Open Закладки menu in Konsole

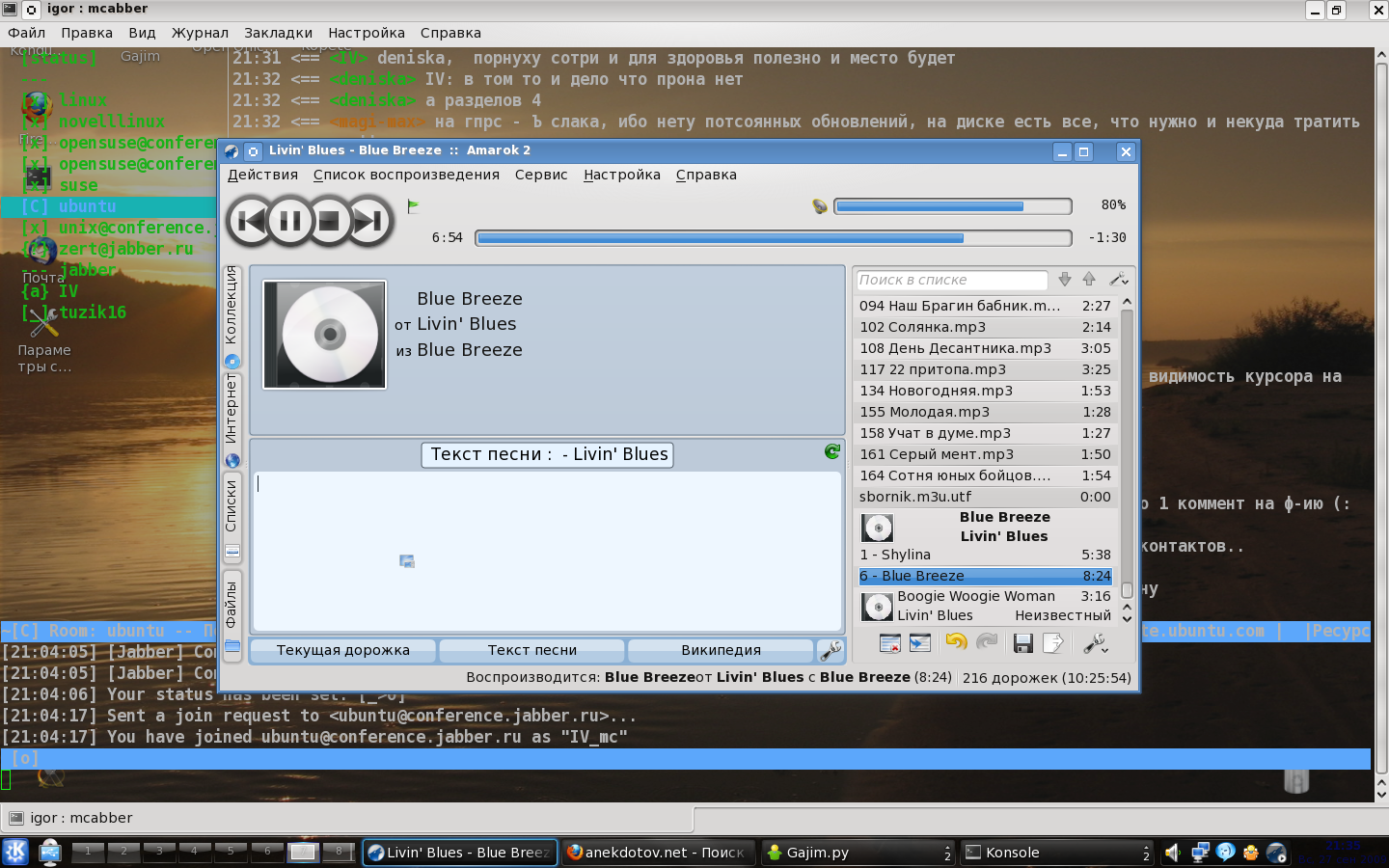point(278,33)
